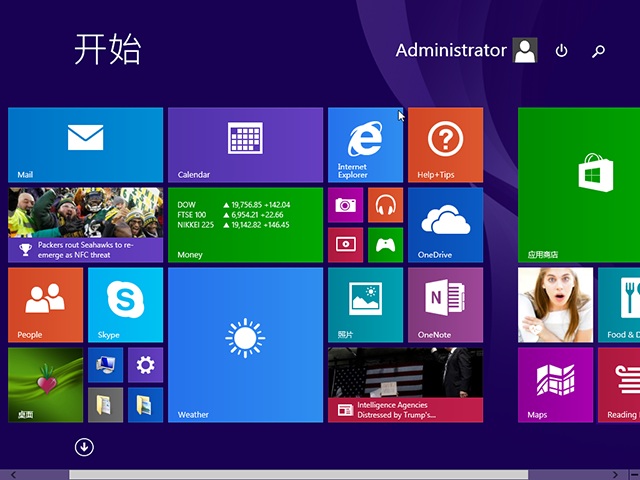
Task: Open the Intelligence Agencies news tile
Action: (405, 385)
